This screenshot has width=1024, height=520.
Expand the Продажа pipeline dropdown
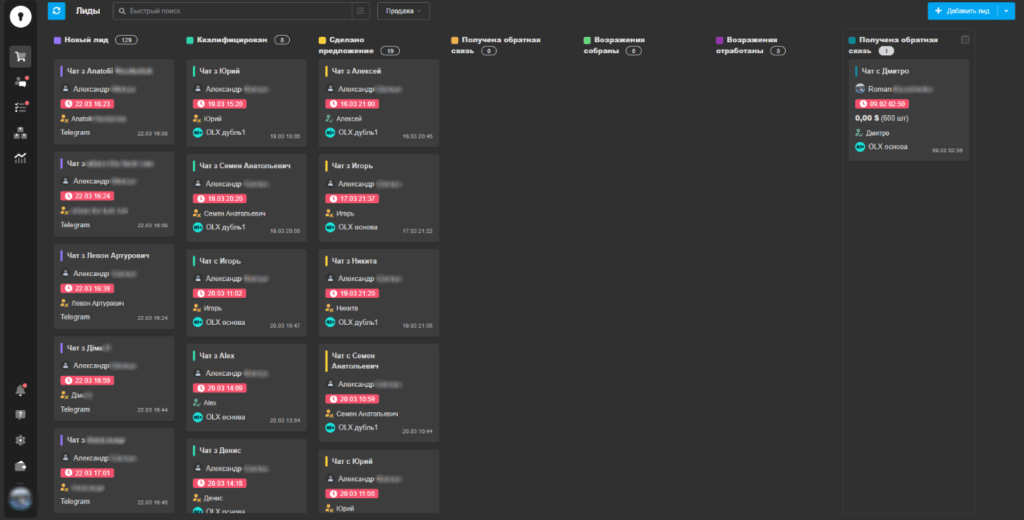(x=403, y=10)
